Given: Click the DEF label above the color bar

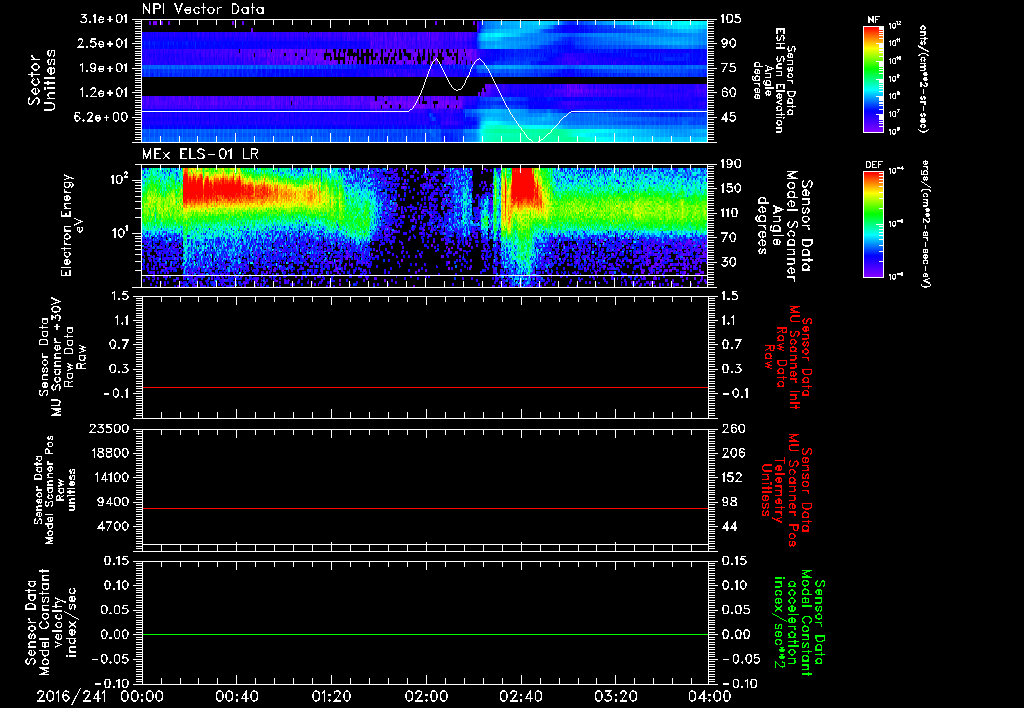Looking at the screenshot, I should coord(874,165).
